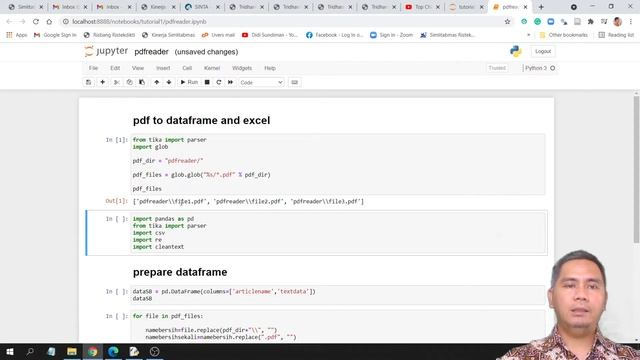This screenshot has width=640, height=360.
Task: Go back in the browser
Action: [9, 22]
